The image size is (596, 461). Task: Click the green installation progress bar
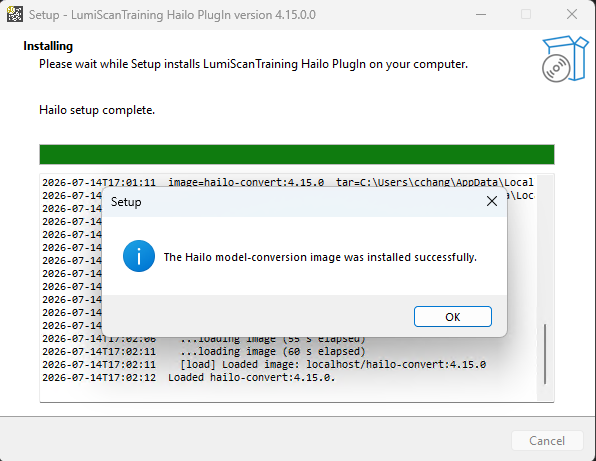coord(297,154)
